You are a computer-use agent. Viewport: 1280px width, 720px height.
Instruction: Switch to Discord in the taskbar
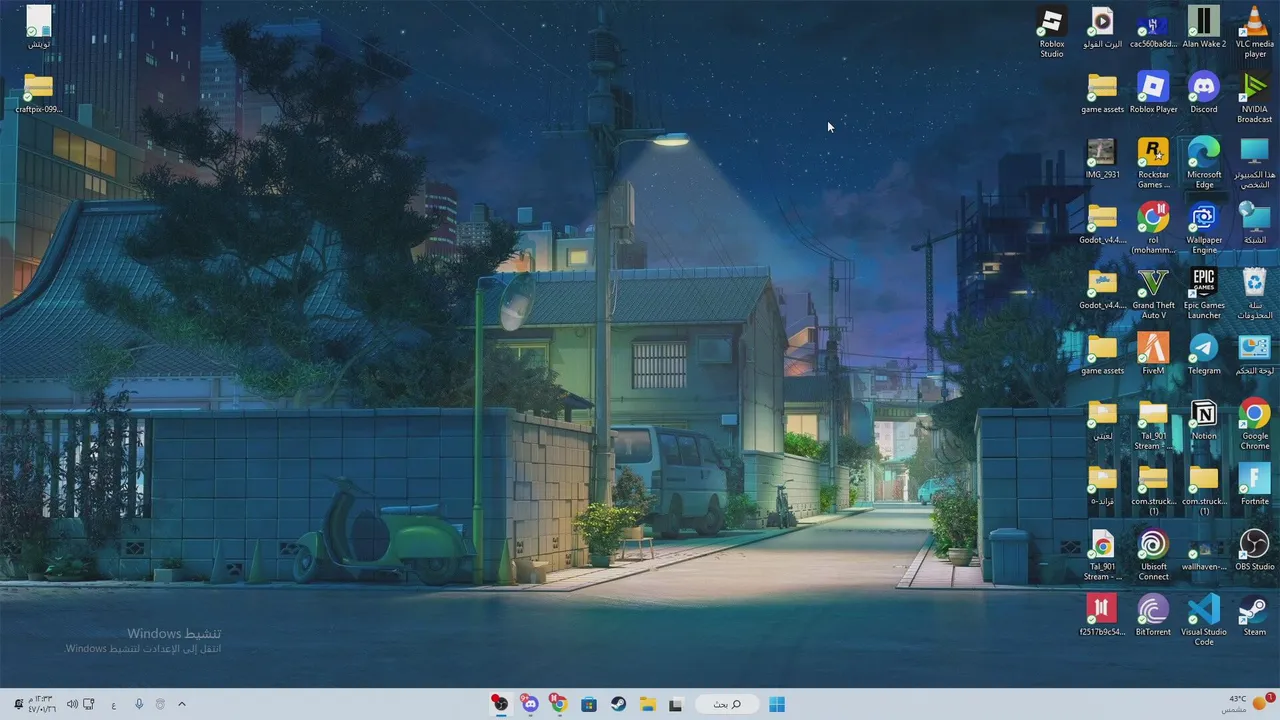coord(530,704)
